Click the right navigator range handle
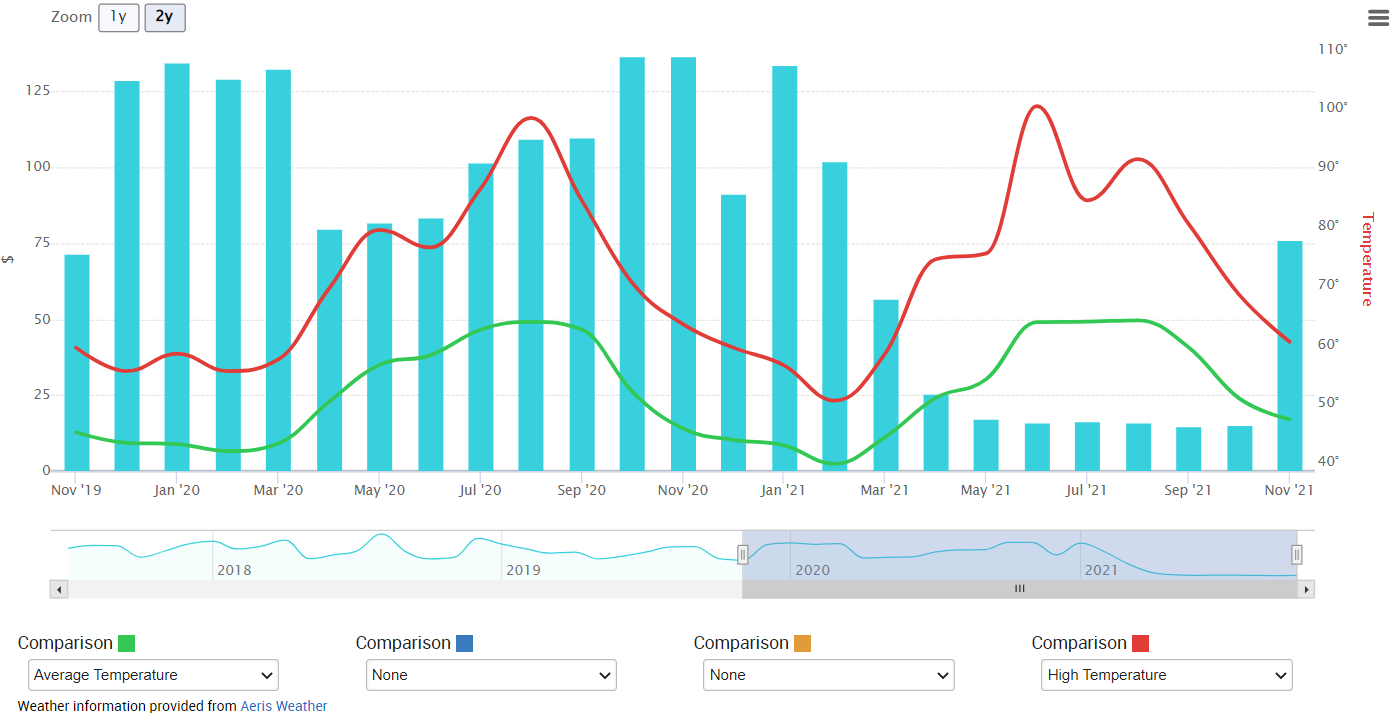Viewport: 1395px width, 720px height. click(x=1297, y=554)
